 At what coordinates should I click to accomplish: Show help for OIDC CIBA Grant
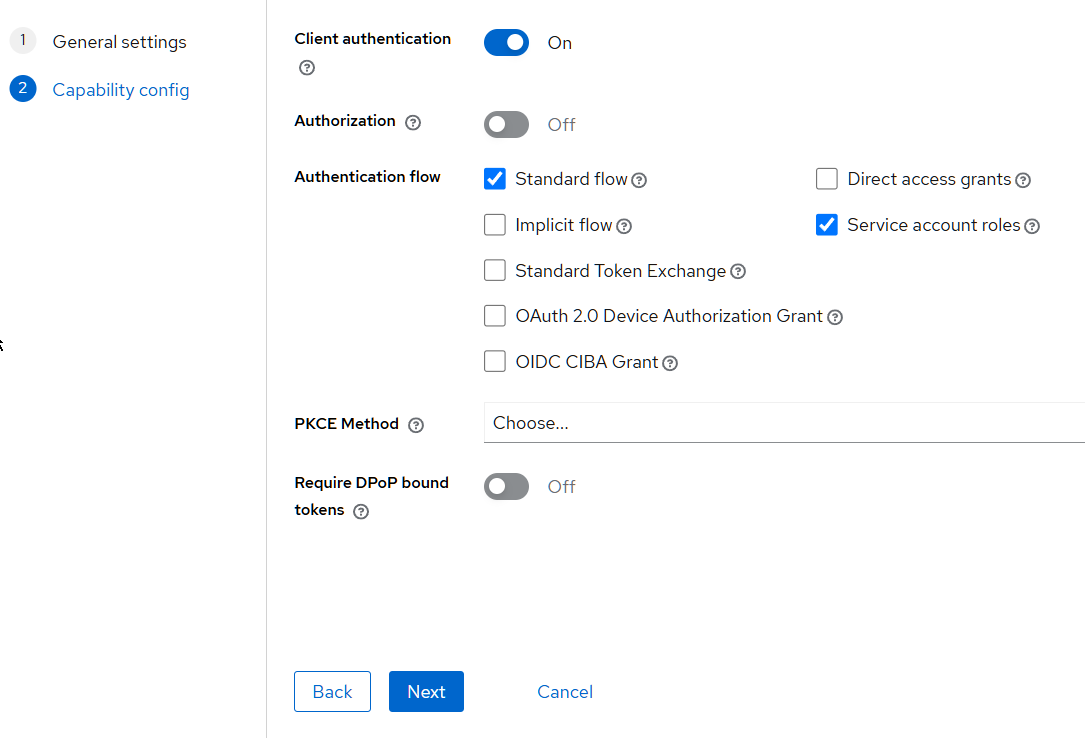[x=670, y=363]
